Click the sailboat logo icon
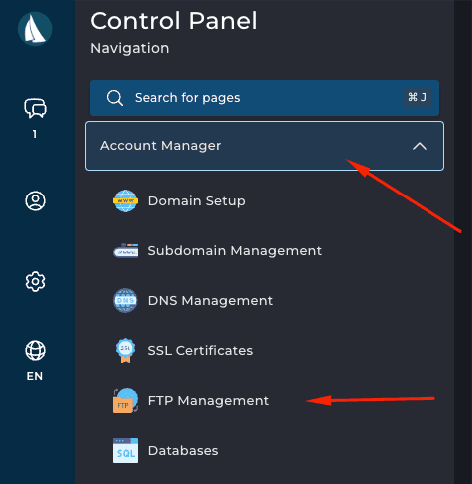This screenshot has width=472, height=484. (x=35, y=29)
